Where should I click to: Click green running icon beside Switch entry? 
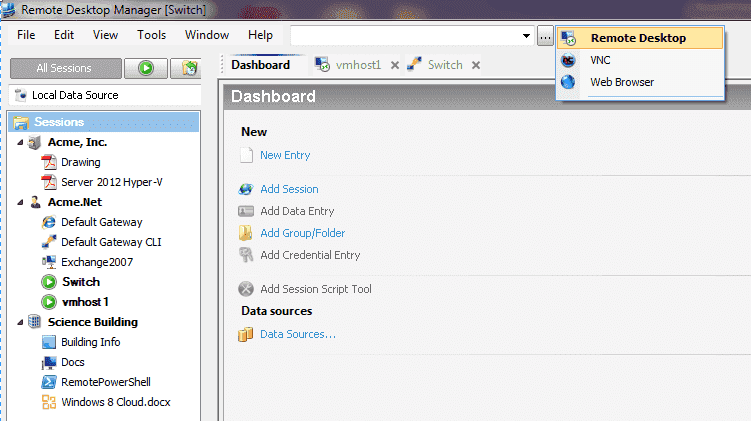click(x=49, y=282)
